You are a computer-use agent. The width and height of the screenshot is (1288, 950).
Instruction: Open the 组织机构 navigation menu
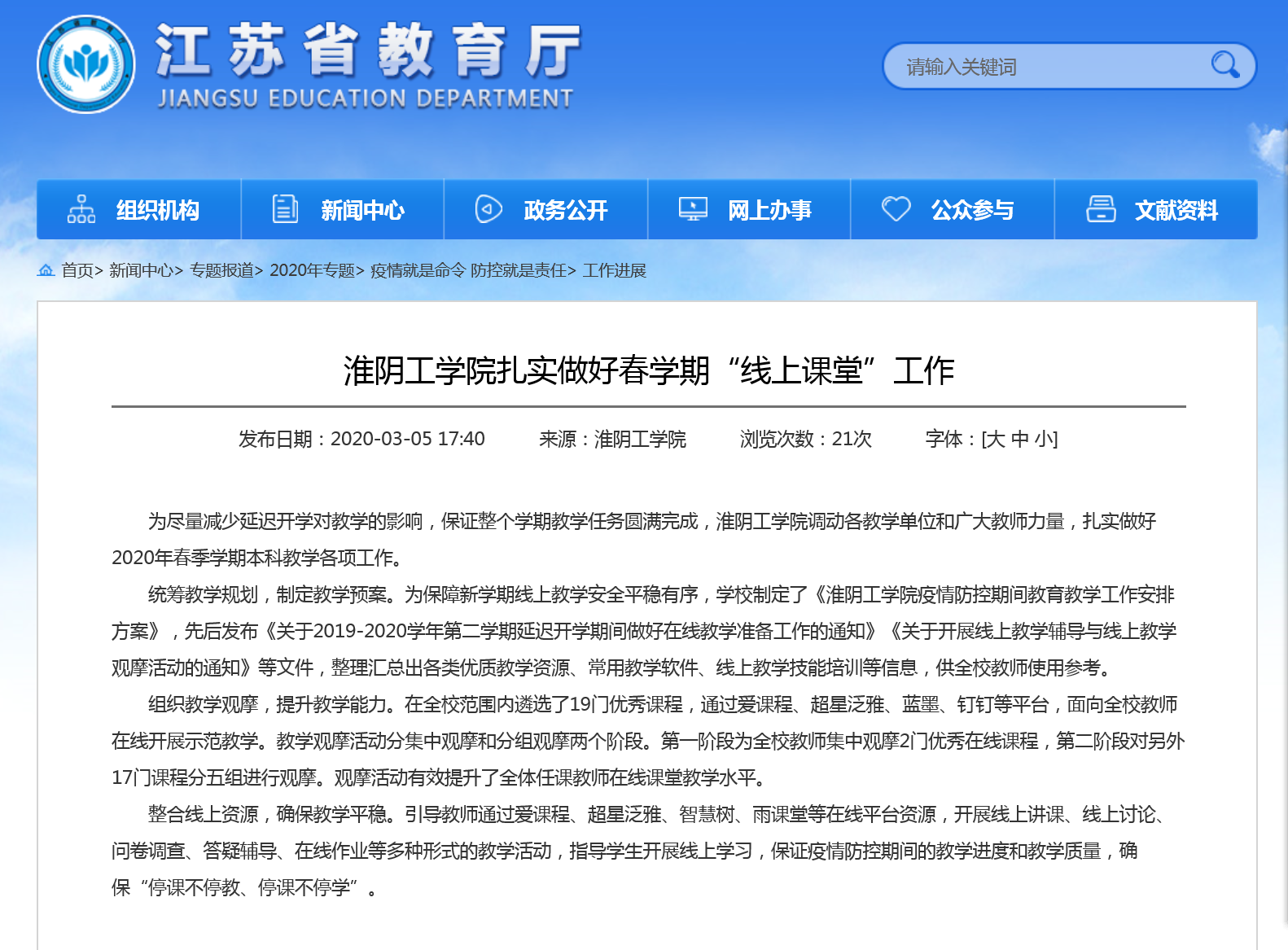click(157, 210)
